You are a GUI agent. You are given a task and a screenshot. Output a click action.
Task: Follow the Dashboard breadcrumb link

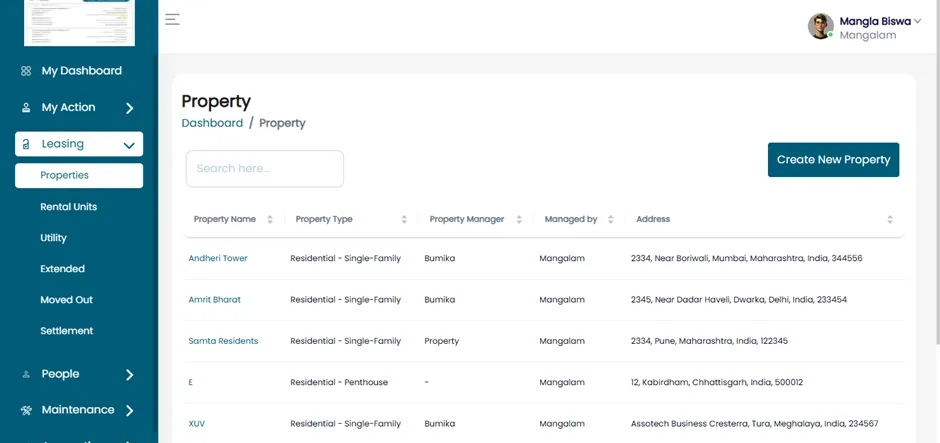click(x=212, y=123)
